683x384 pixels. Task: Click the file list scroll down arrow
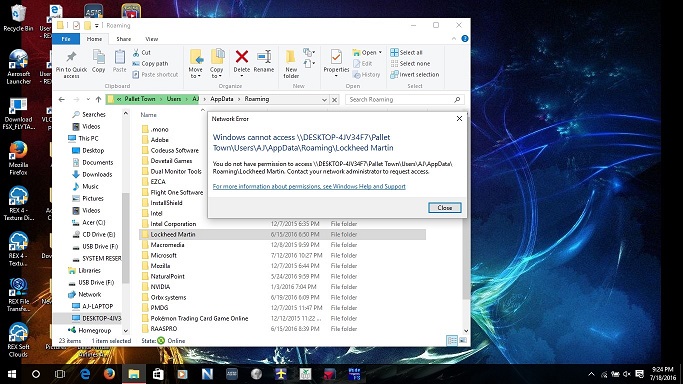466,331
